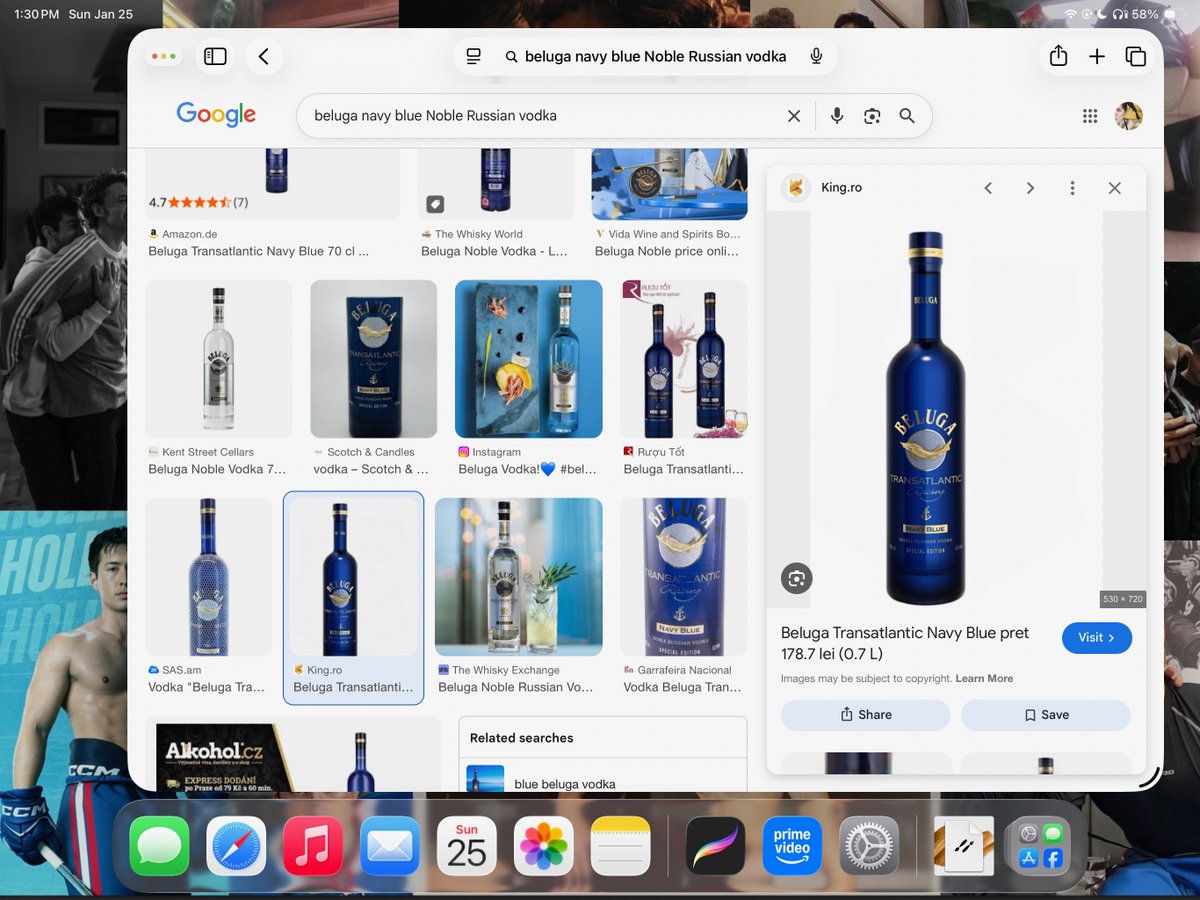Open a new Safari tab

tap(1097, 56)
